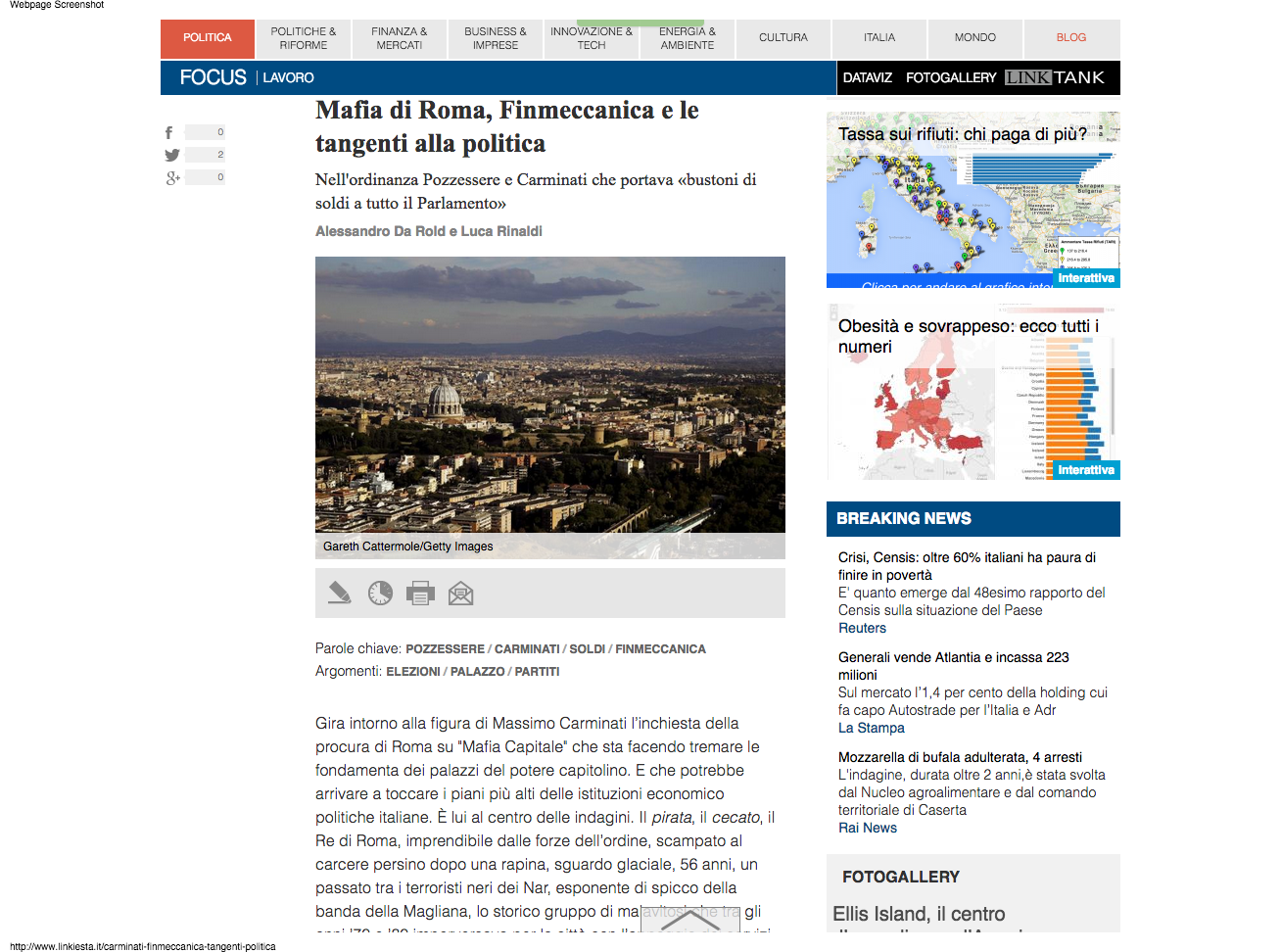Viewport: 1281px width, 952px height.
Task: Go to Mondo section
Action: pyautogui.click(x=975, y=38)
